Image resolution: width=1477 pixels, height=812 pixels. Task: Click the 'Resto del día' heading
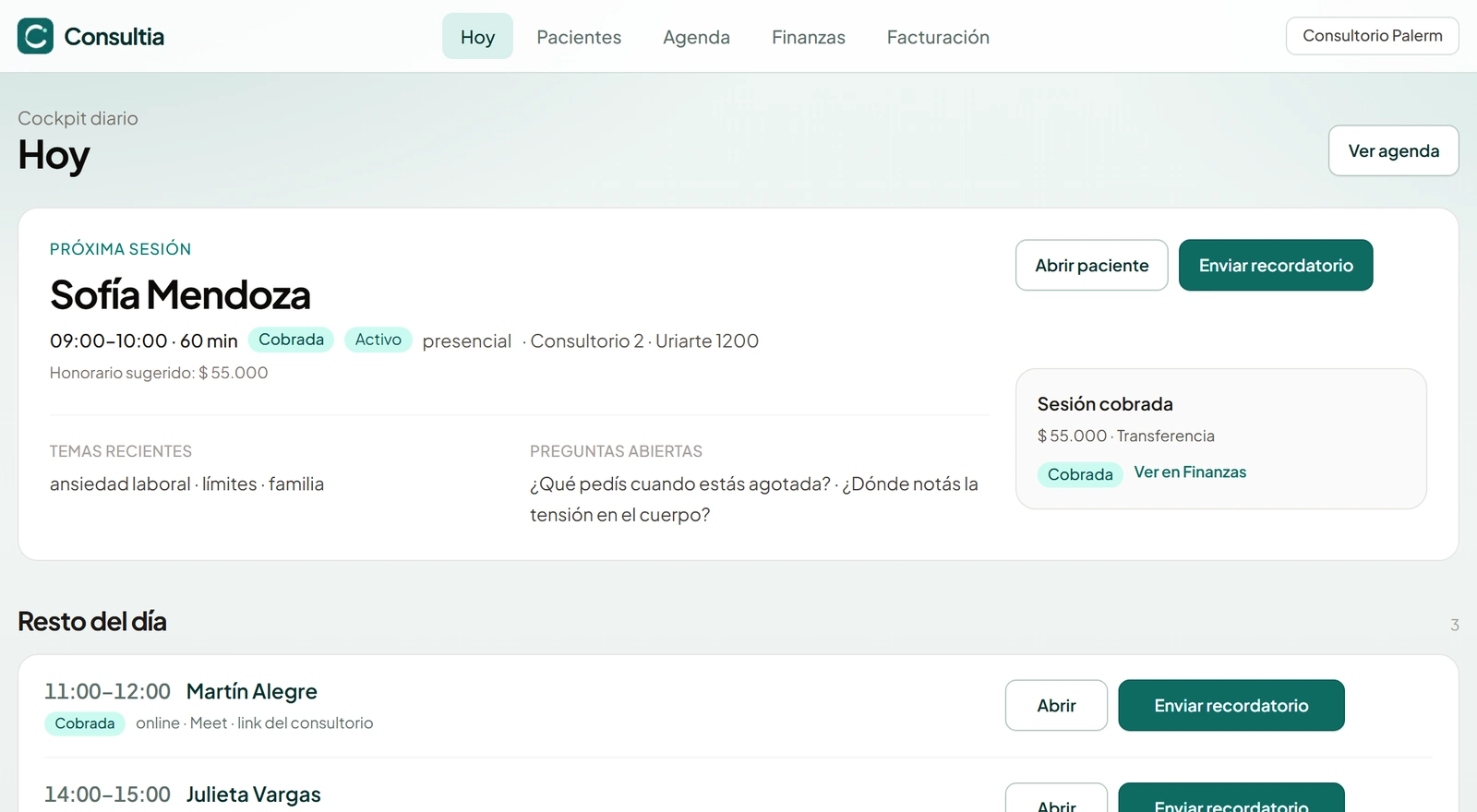coord(92,622)
